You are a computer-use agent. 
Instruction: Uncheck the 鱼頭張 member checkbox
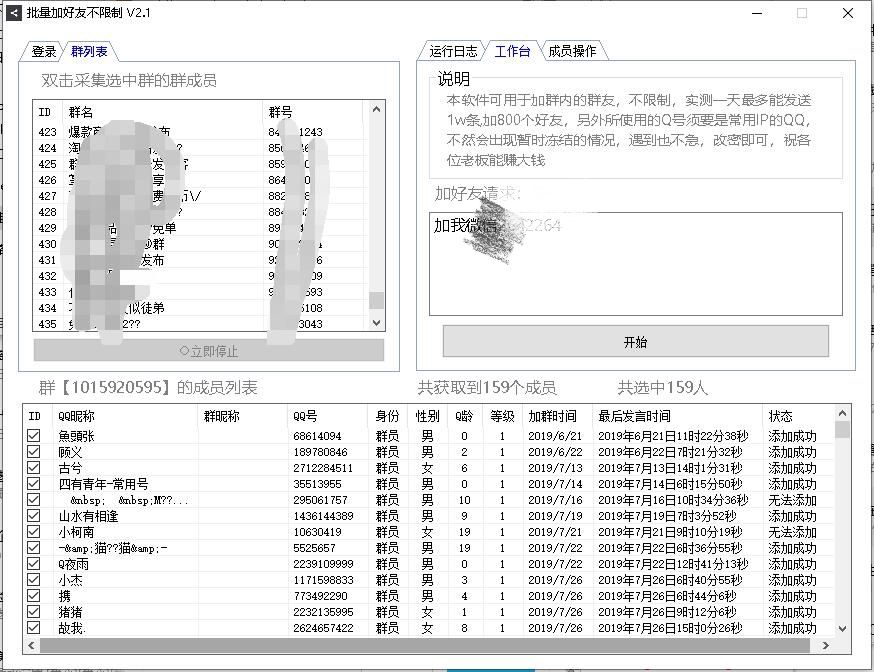35,435
